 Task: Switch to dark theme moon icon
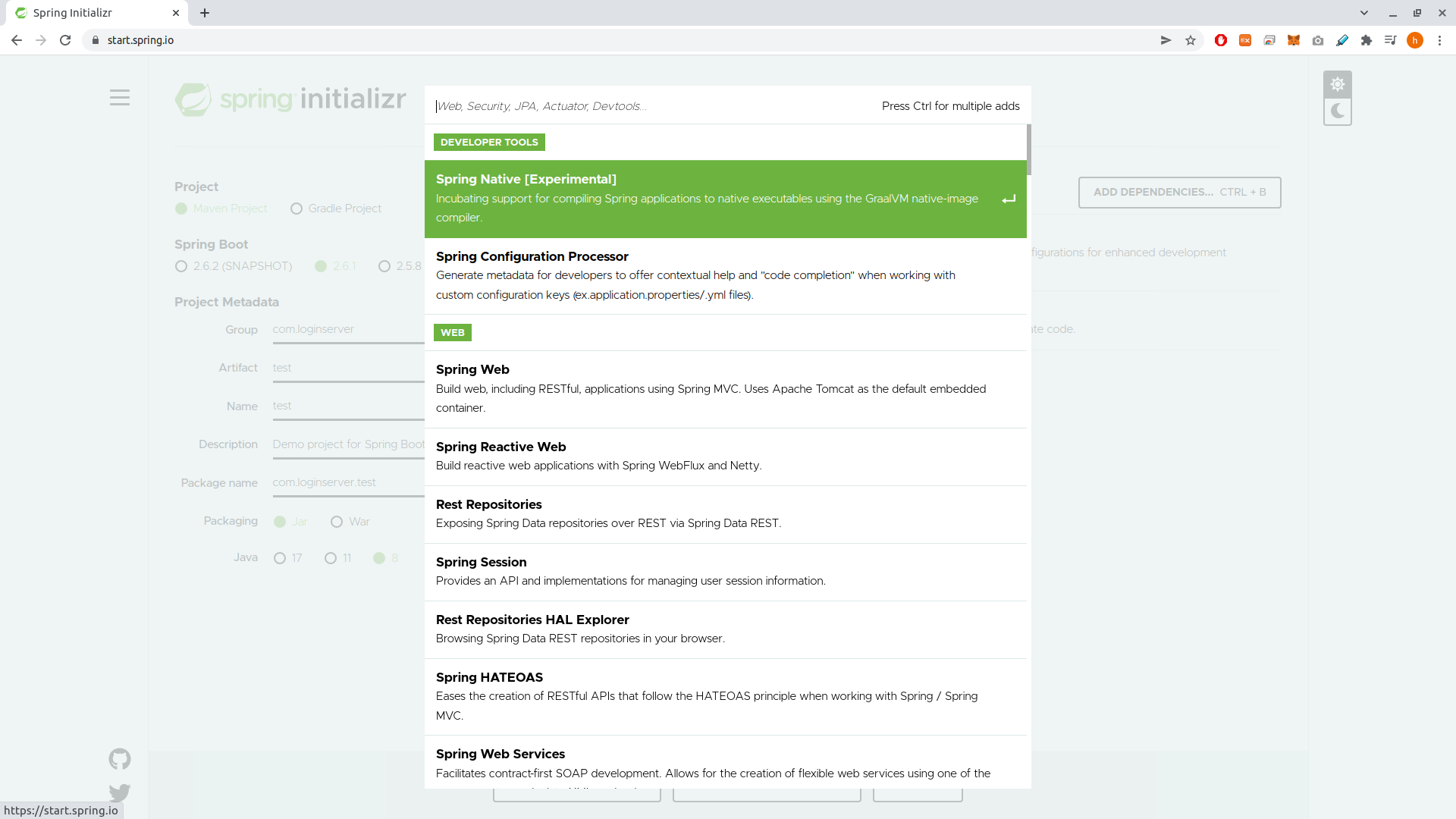[1338, 111]
